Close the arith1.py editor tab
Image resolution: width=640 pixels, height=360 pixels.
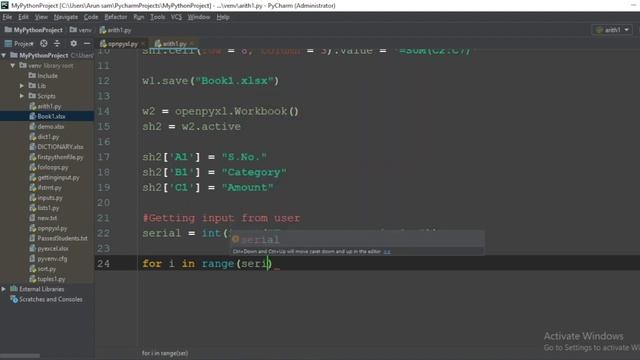click(191, 44)
